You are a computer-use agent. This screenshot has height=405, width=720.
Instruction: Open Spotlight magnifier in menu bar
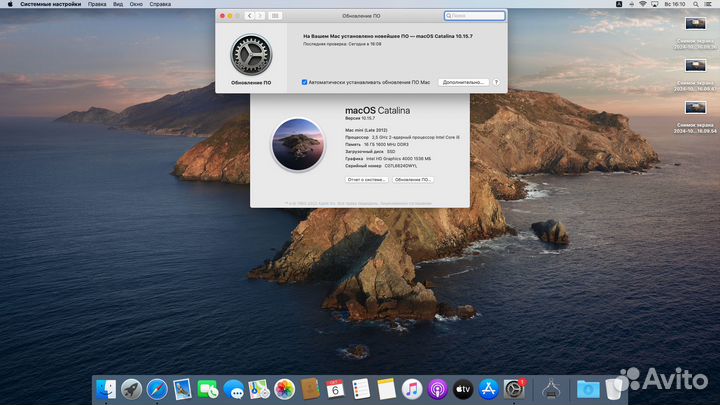click(696, 4)
